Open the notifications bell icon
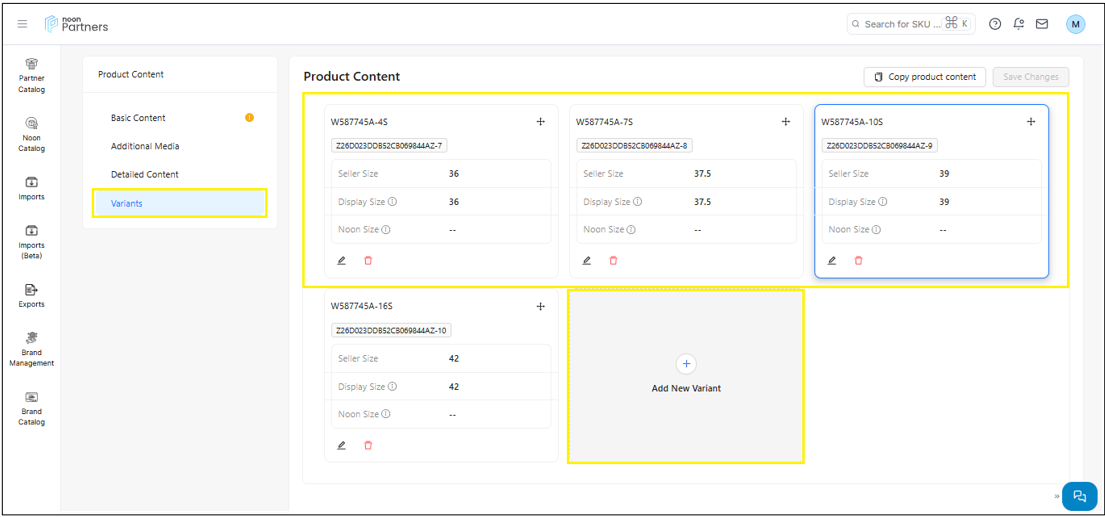The image size is (1105, 517). [1018, 24]
